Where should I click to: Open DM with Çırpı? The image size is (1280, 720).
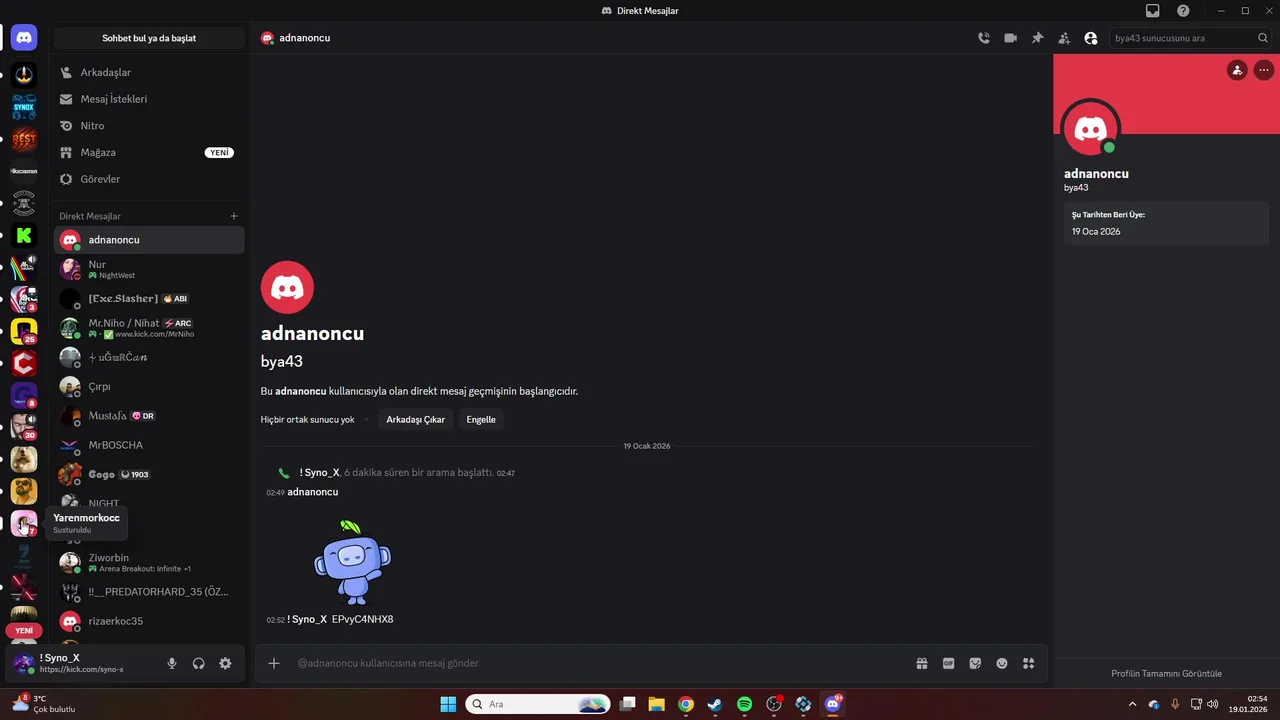coord(149,386)
